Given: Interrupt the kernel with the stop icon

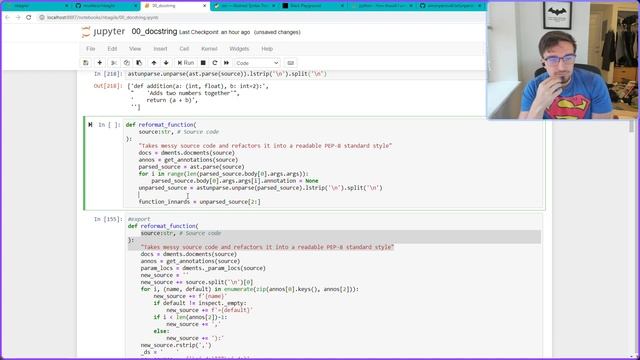Looking at the screenshot, I should pyautogui.click(x=203, y=63).
